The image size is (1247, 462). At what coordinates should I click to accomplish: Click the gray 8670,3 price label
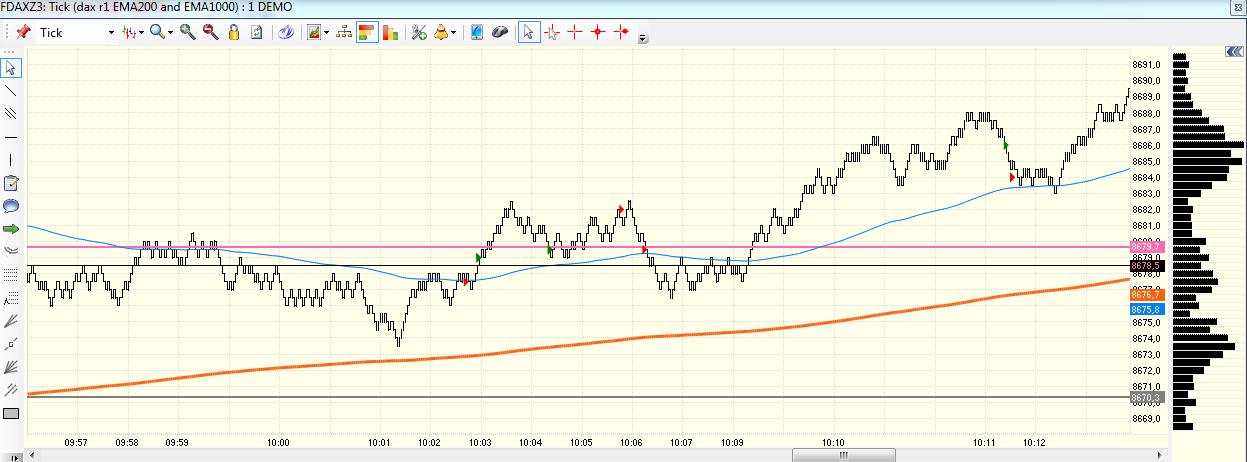point(1146,397)
